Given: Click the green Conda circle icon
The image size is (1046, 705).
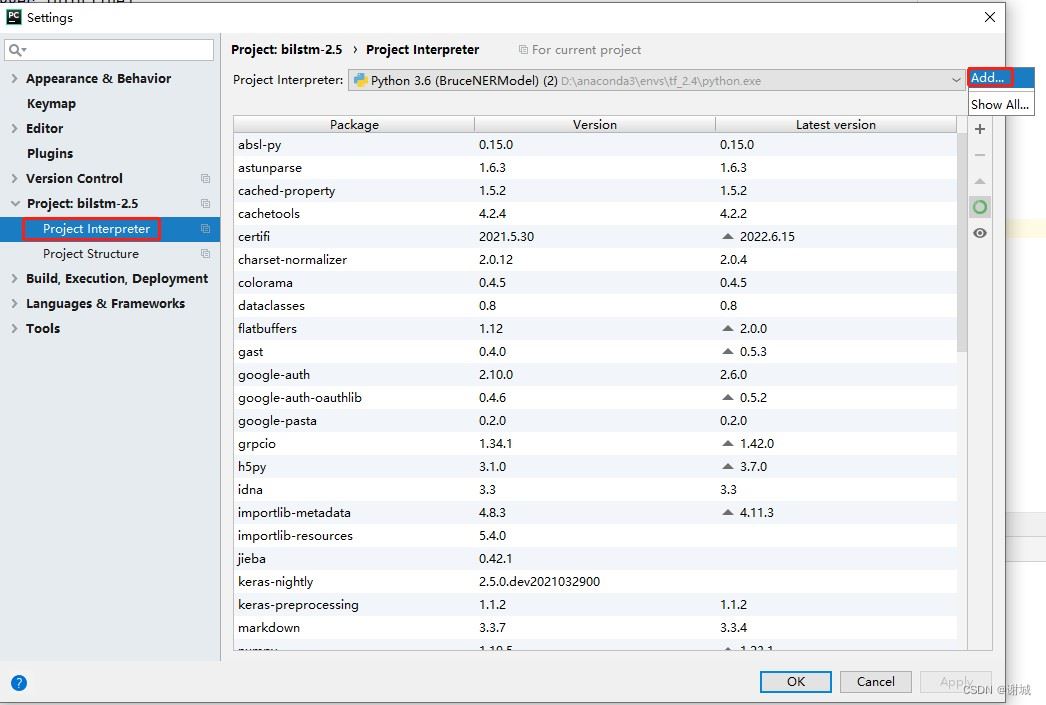Looking at the screenshot, I should [x=980, y=207].
